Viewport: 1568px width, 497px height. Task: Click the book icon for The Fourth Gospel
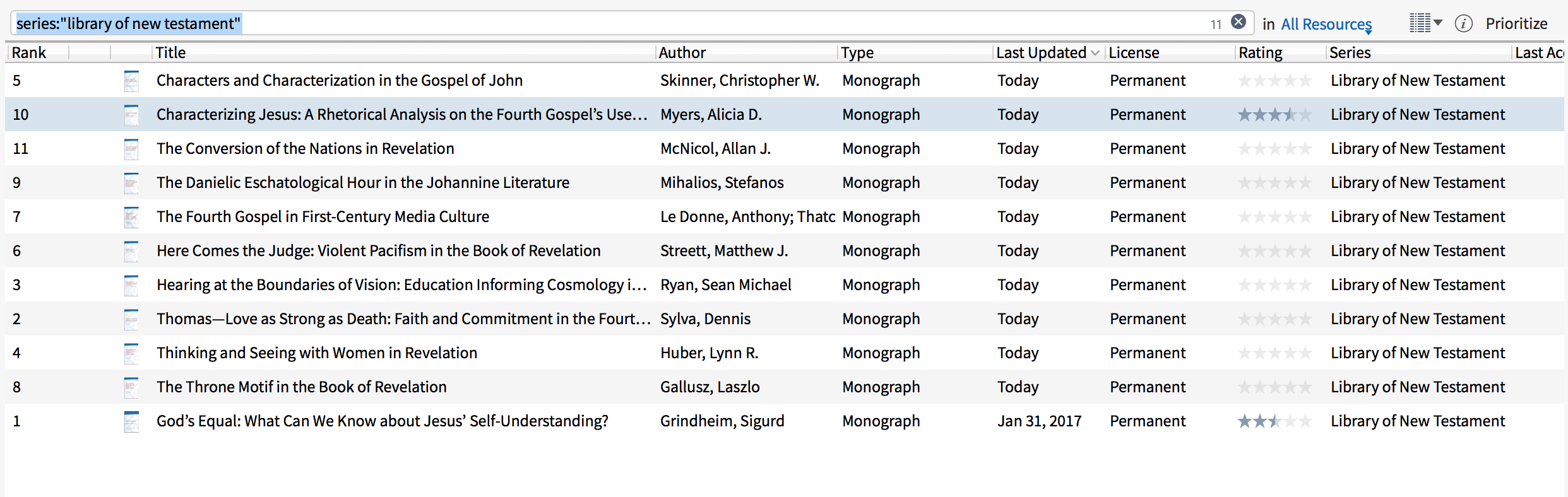click(x=131, y=217)
